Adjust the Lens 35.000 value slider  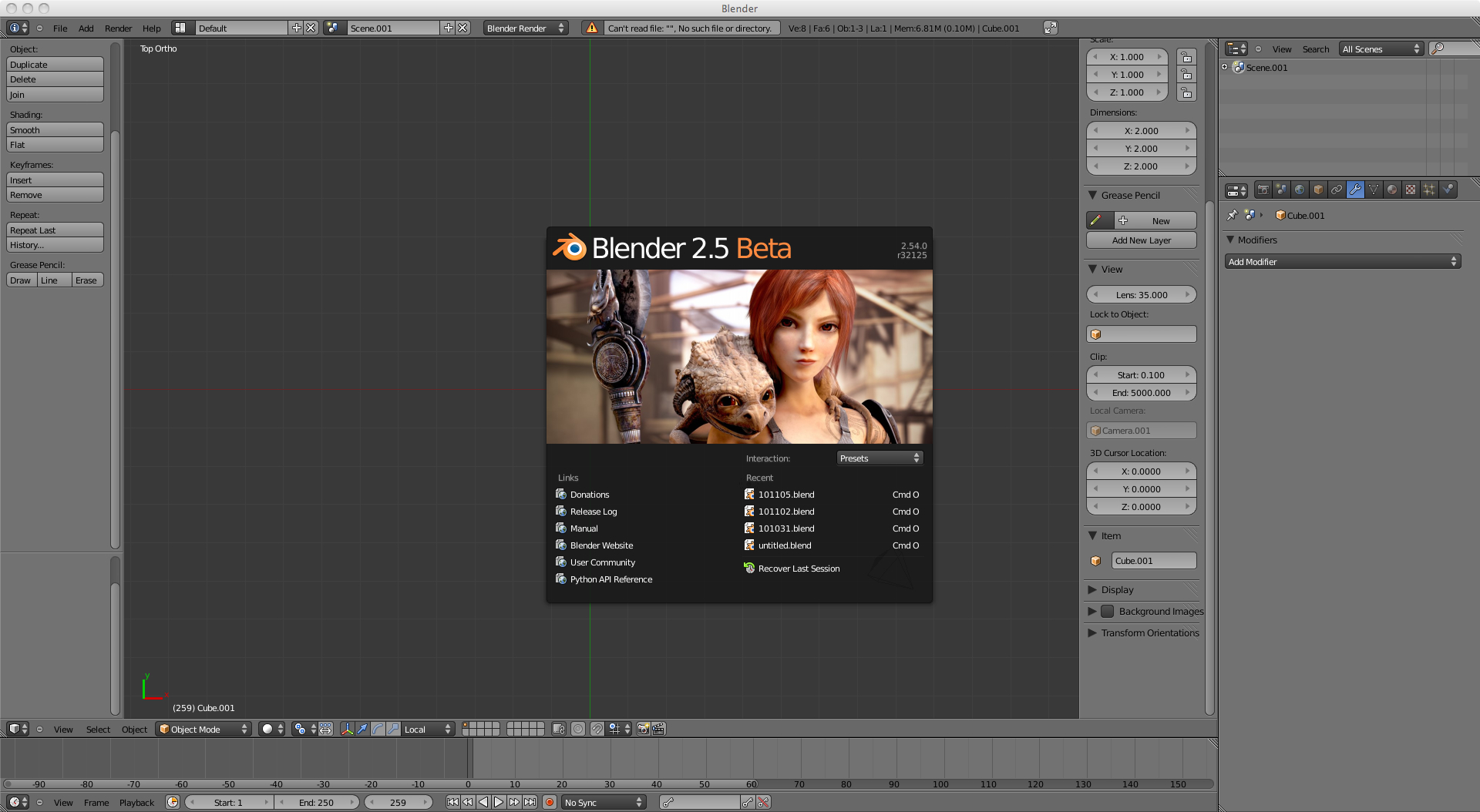click(x=1142, y=294)
